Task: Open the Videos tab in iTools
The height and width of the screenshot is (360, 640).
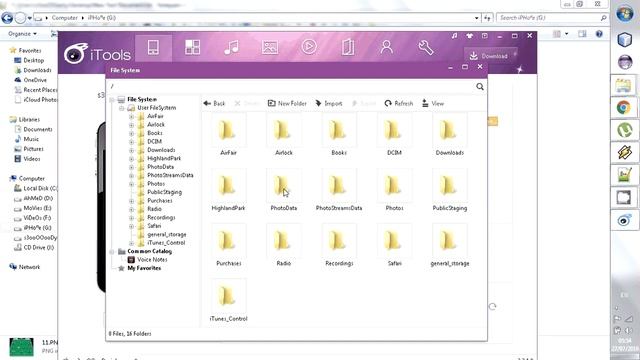Action: [x=309, y=47]
